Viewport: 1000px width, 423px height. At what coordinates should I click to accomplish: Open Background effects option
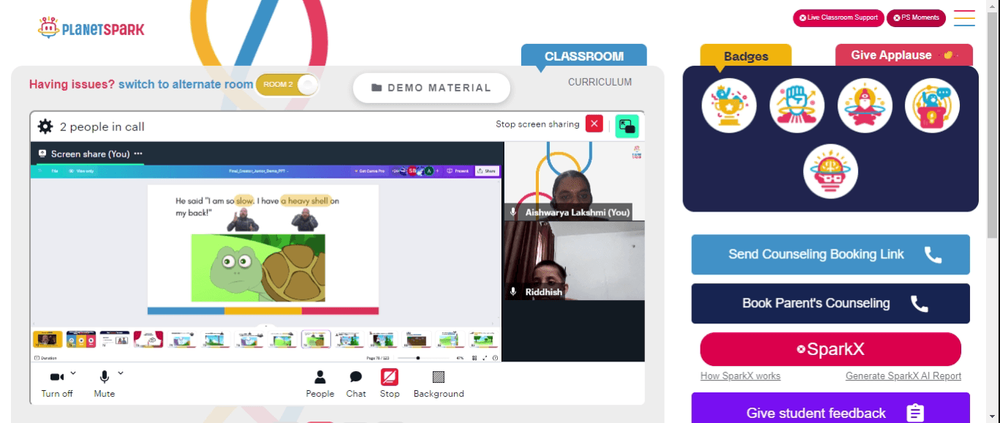coord(439,385)
